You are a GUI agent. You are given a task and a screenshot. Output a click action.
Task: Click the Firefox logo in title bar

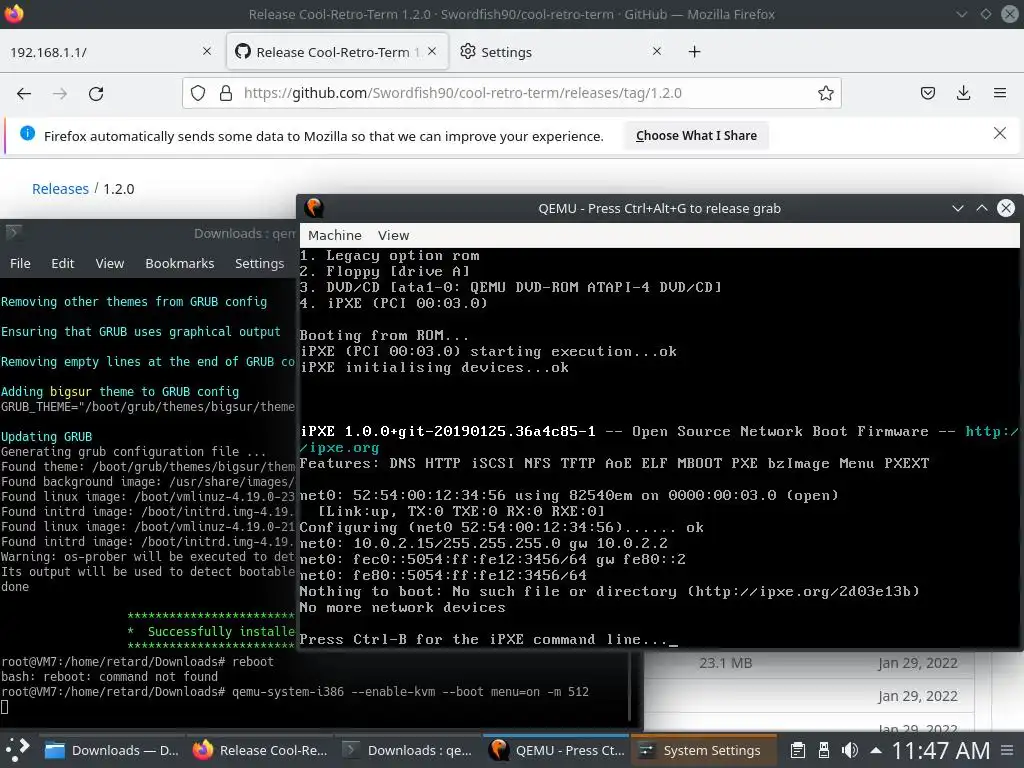[x=14, y=14]
